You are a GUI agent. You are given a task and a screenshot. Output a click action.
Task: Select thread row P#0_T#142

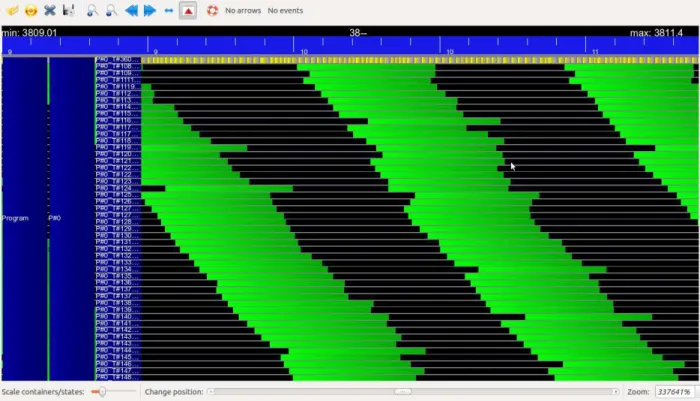coord(117,330)
